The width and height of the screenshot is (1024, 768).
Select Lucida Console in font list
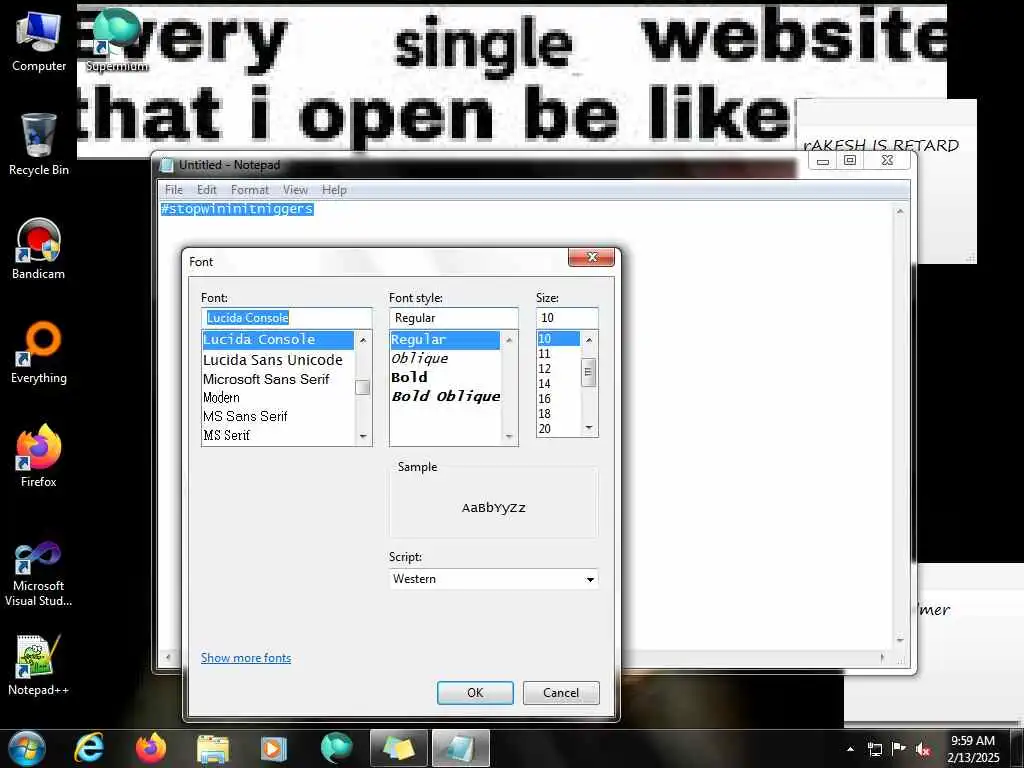278,340
